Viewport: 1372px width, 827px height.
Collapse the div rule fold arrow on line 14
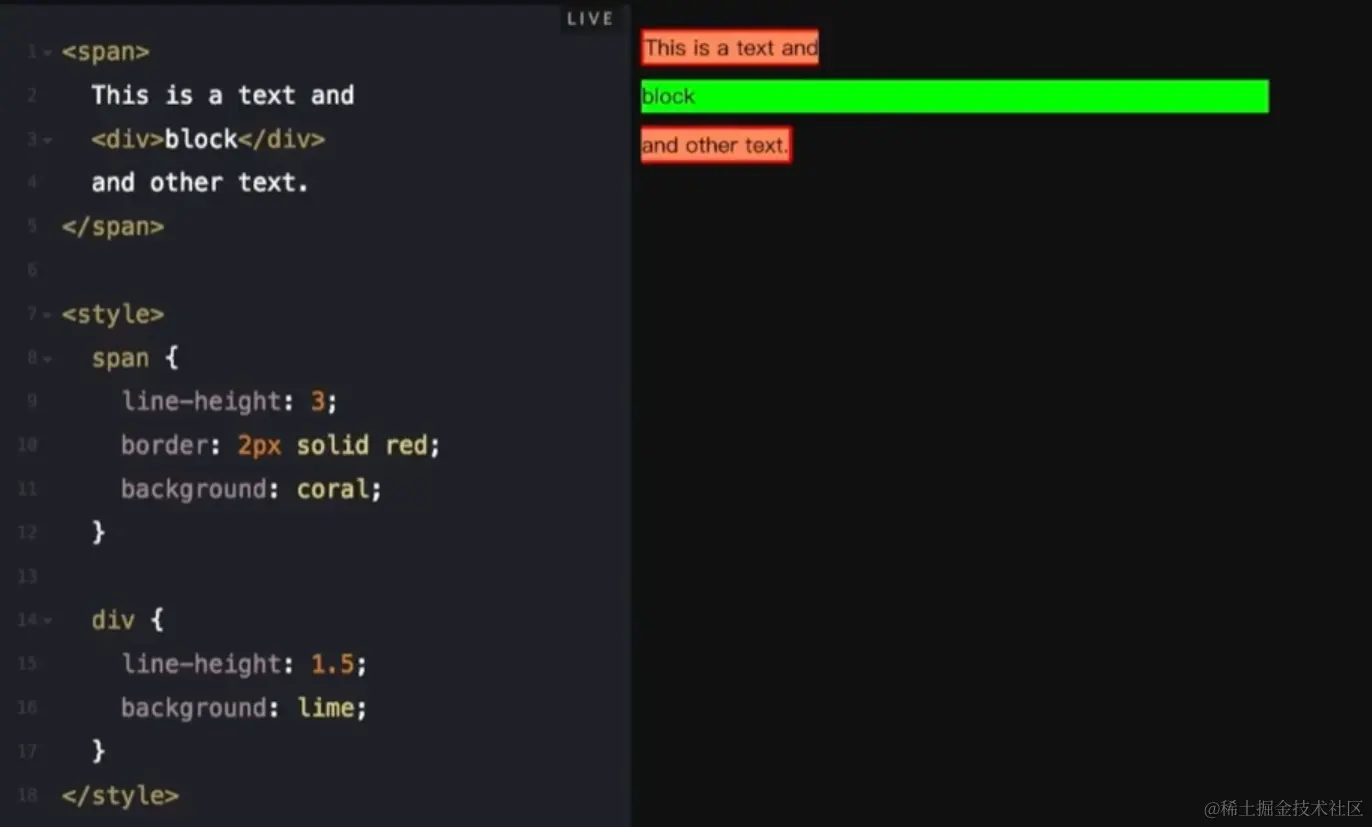coord(47,621)
